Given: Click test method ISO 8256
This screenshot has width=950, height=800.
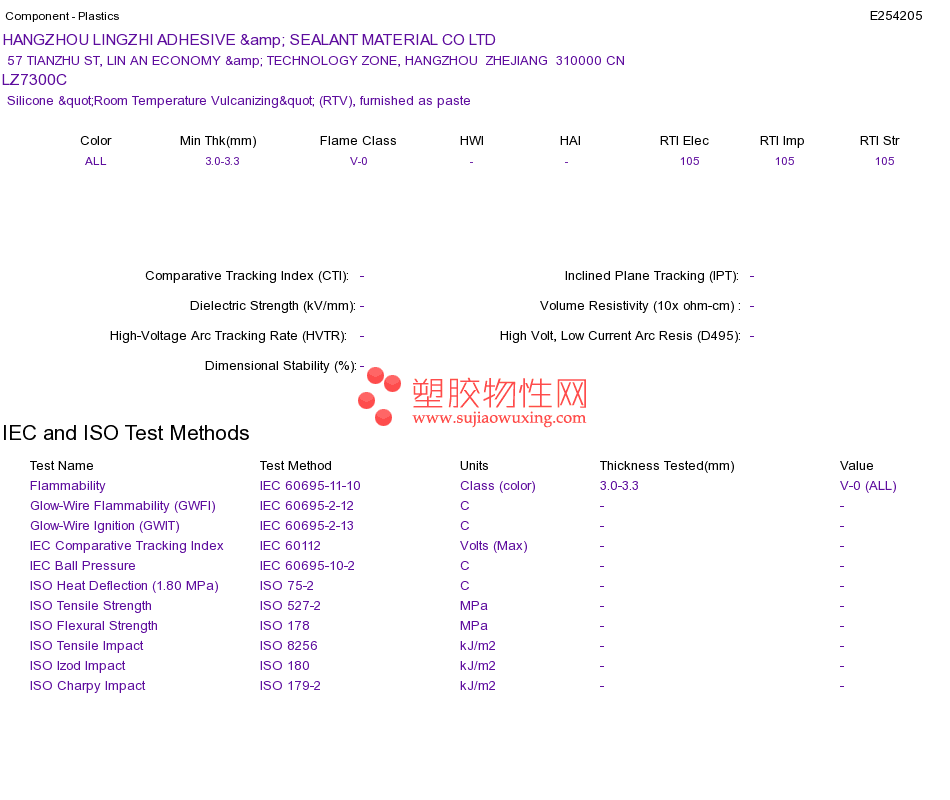Looking at the screenshot, I should 288,646.
